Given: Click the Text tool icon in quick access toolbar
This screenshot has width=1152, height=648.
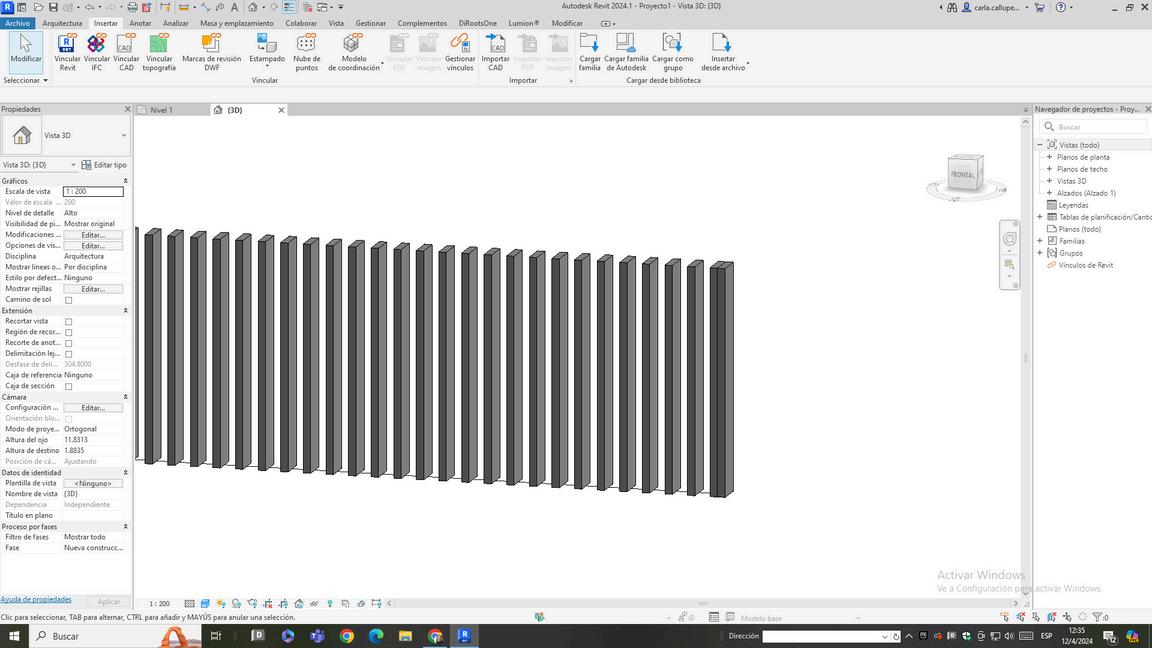Looking at the screenshot, I should (x=234, y=7).
